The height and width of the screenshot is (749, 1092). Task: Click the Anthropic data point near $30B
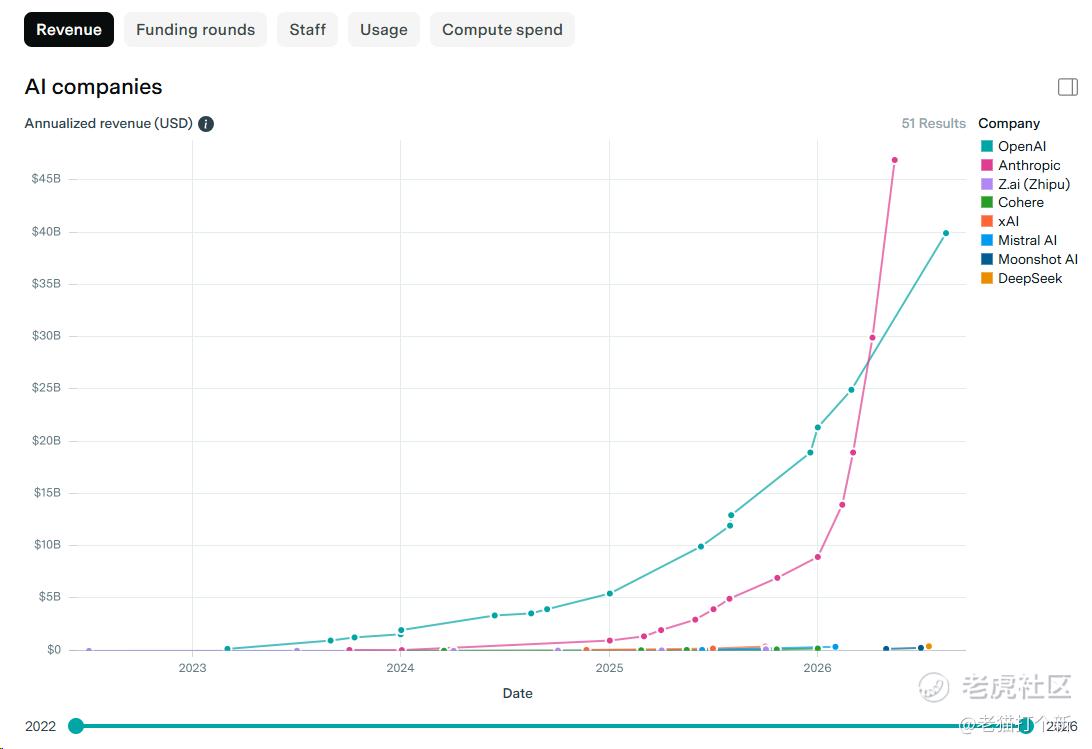click(872, 338)
